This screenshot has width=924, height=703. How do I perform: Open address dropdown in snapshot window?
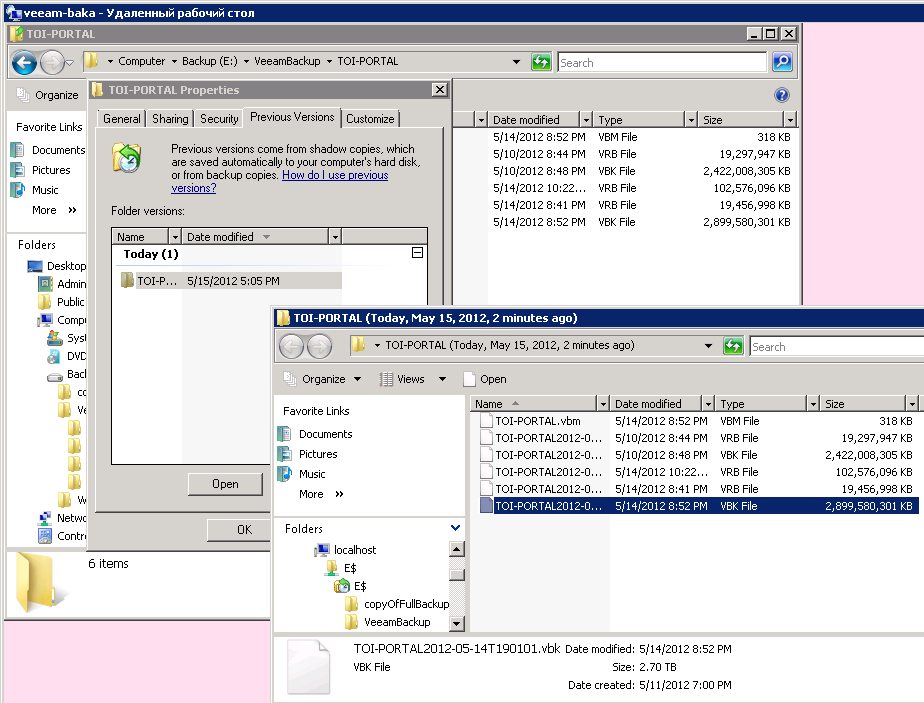coord(708,346)
